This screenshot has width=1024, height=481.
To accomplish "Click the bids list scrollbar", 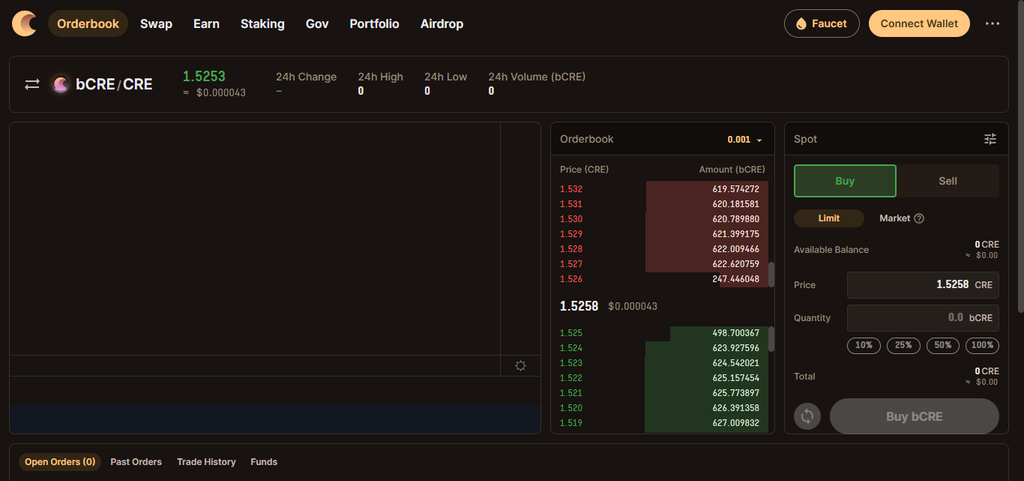I will [771, 339].
